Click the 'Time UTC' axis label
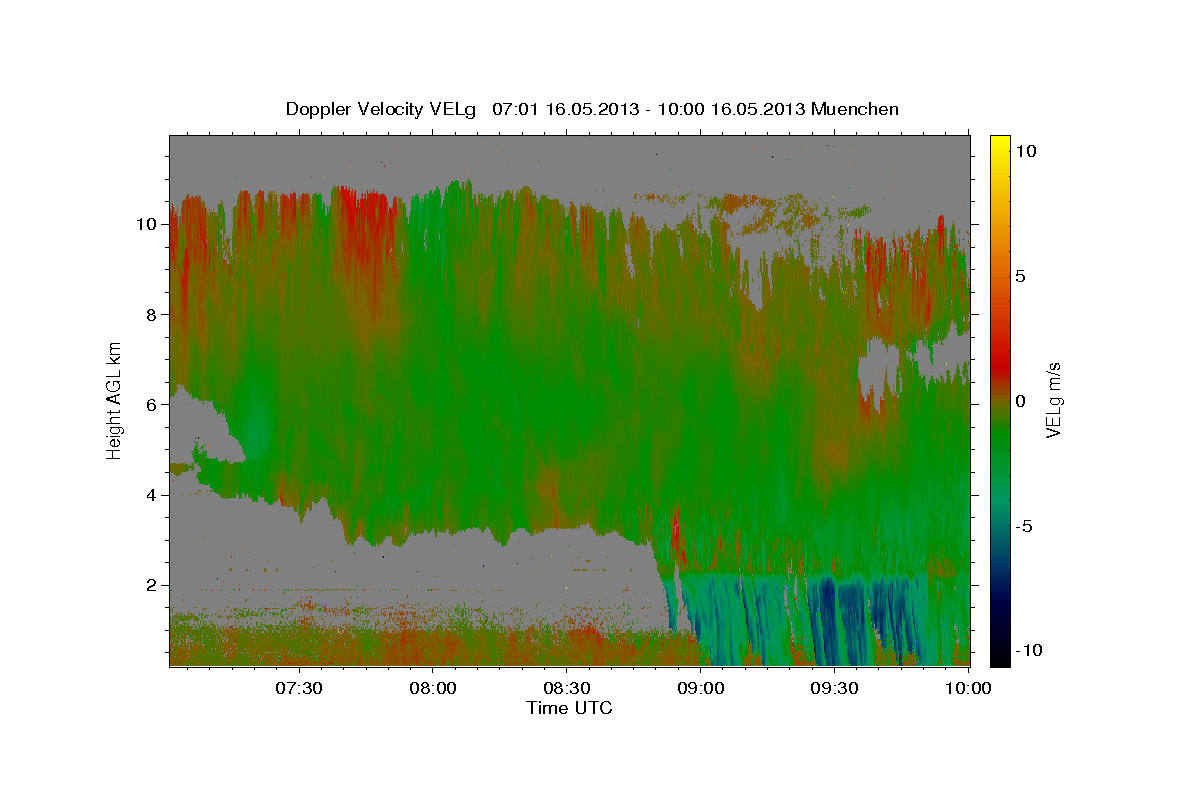 coord(569,708)
